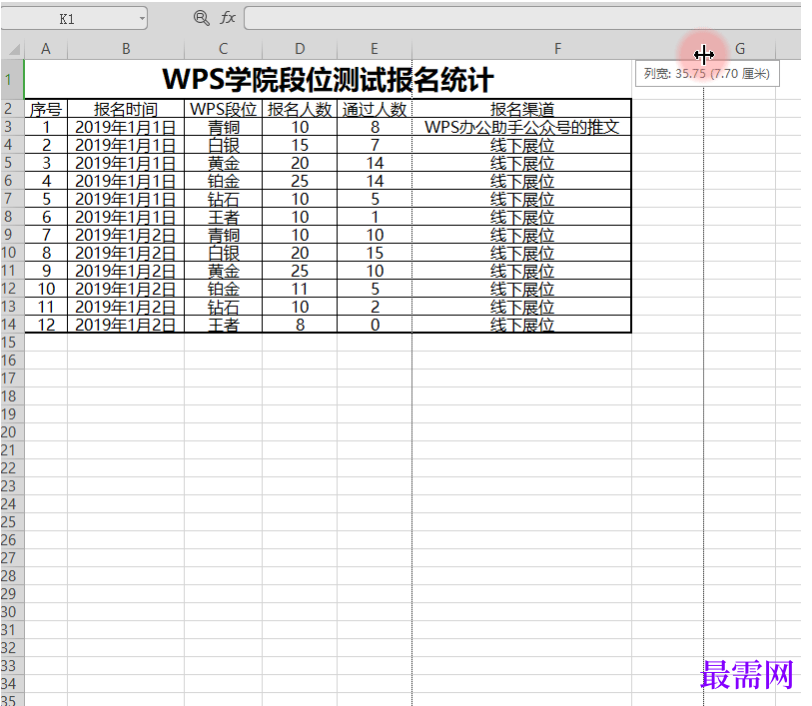Click 序号 value 6 in row 8
The image size is (812, 706).
coord(46,217)
